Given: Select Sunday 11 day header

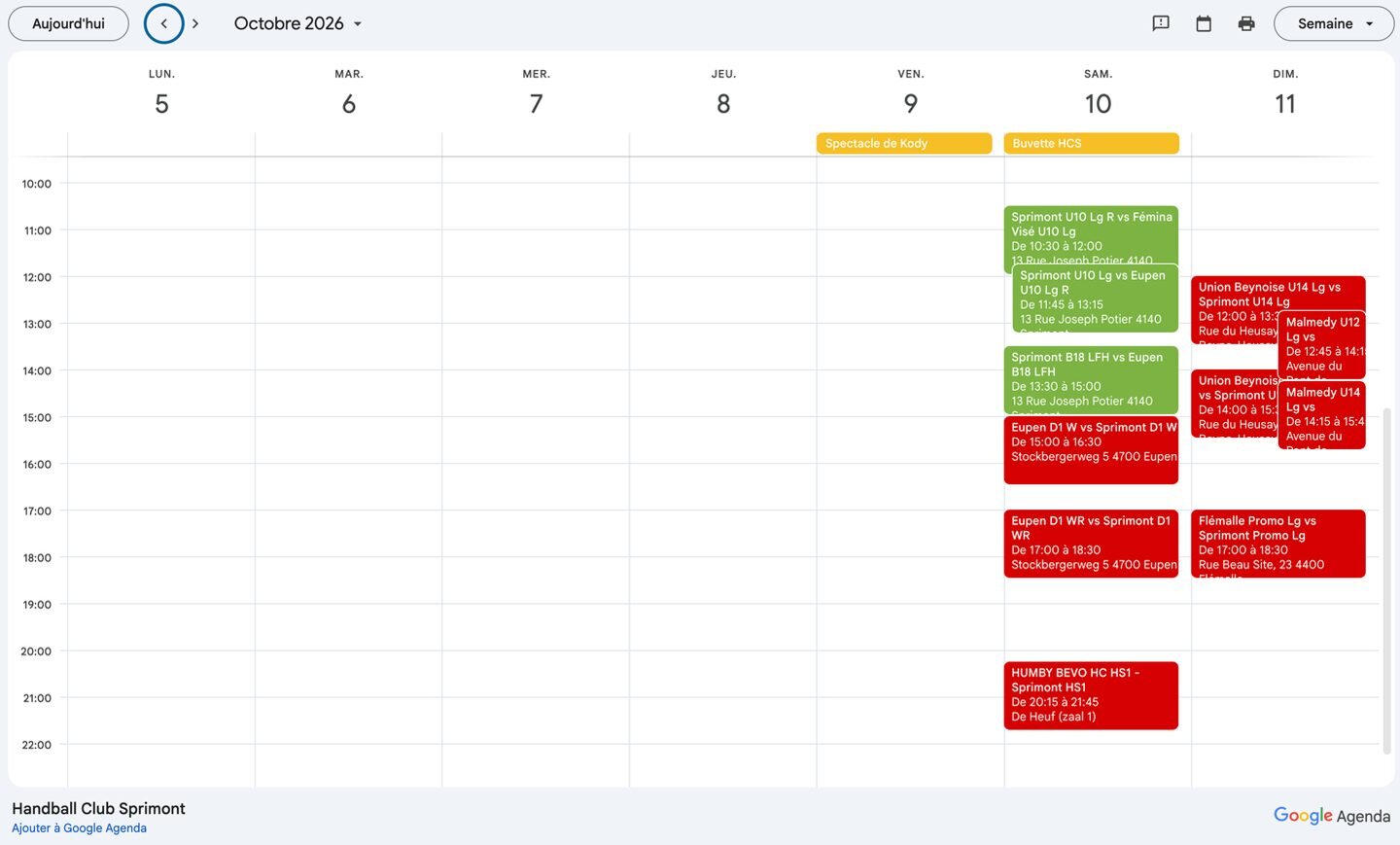Looking at the screenshot, I should pyautogui.click(x=1285, y=93).
